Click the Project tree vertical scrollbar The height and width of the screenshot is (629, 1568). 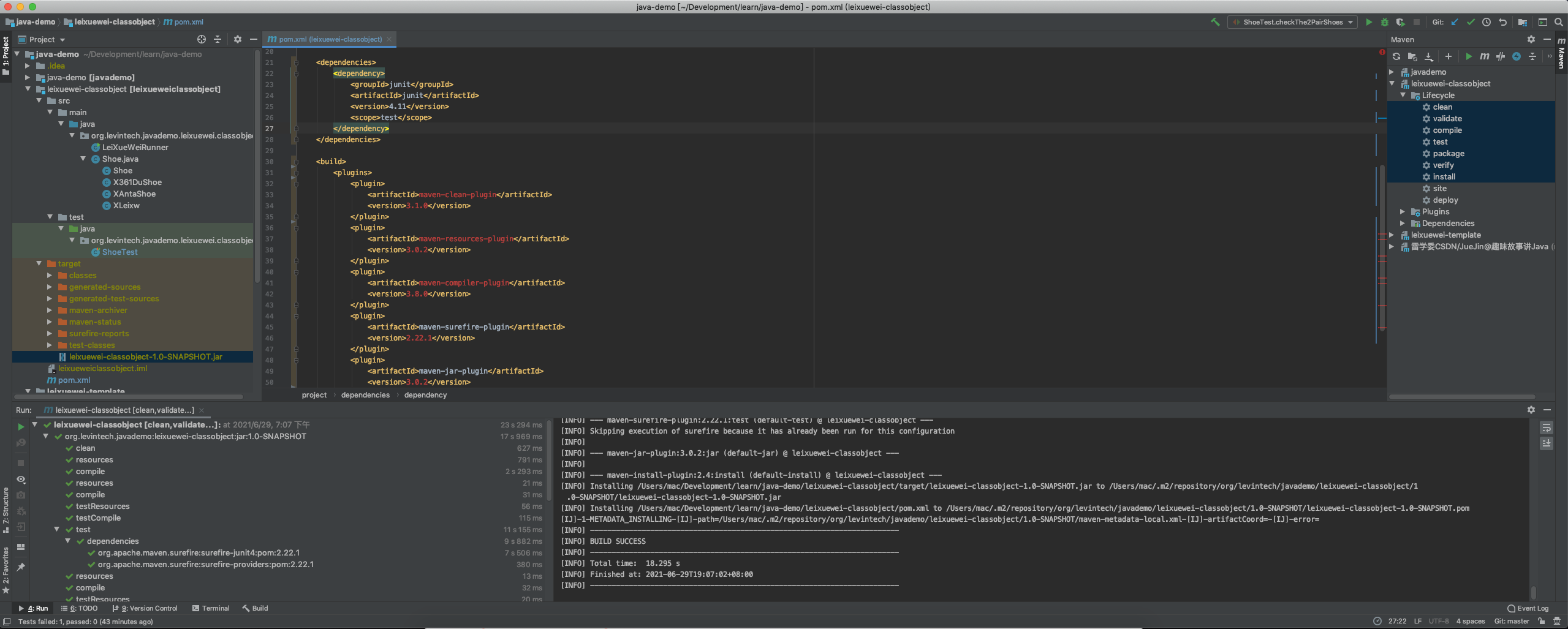point(257,165)
